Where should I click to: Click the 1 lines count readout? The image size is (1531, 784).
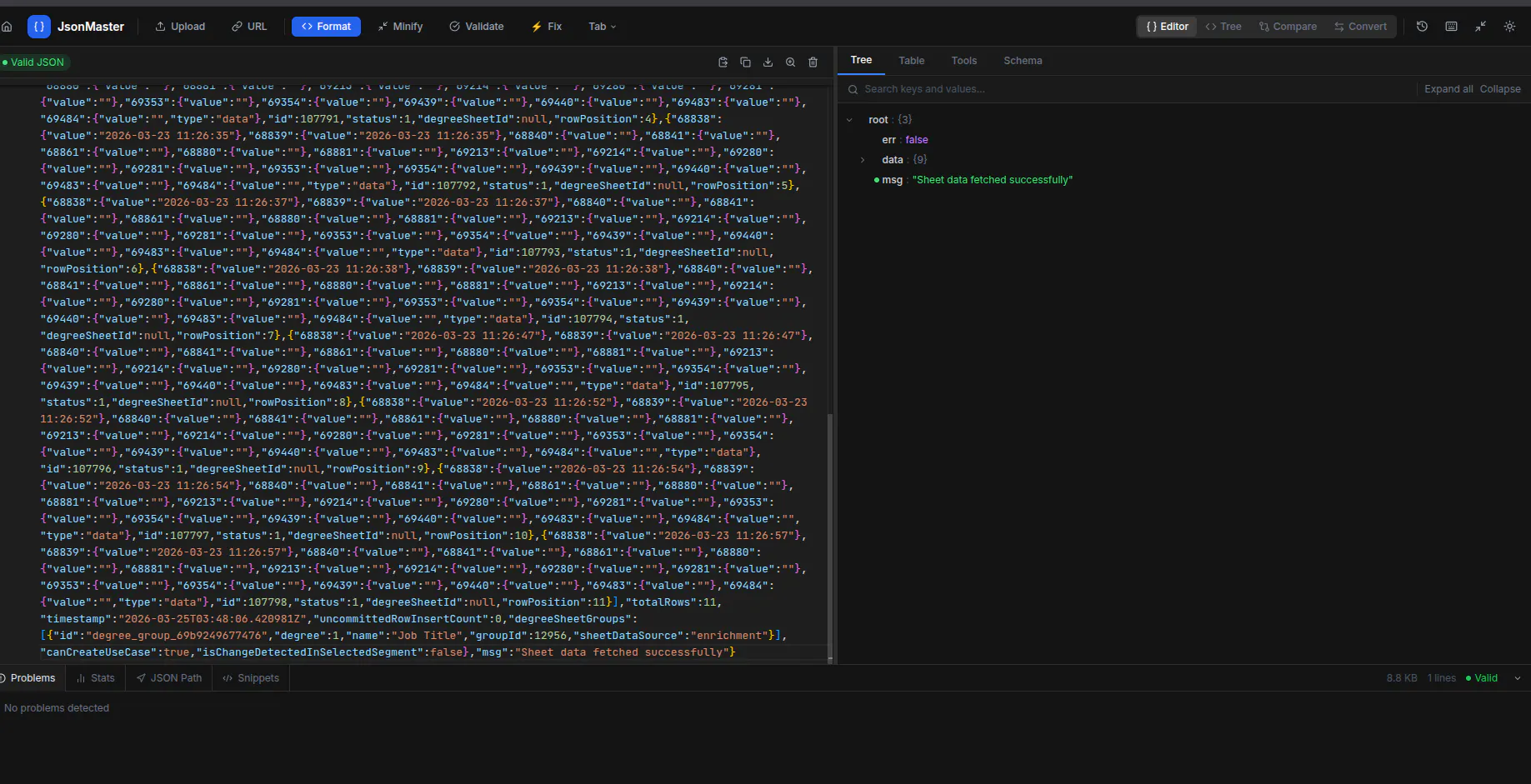[x=1442, y=678]
